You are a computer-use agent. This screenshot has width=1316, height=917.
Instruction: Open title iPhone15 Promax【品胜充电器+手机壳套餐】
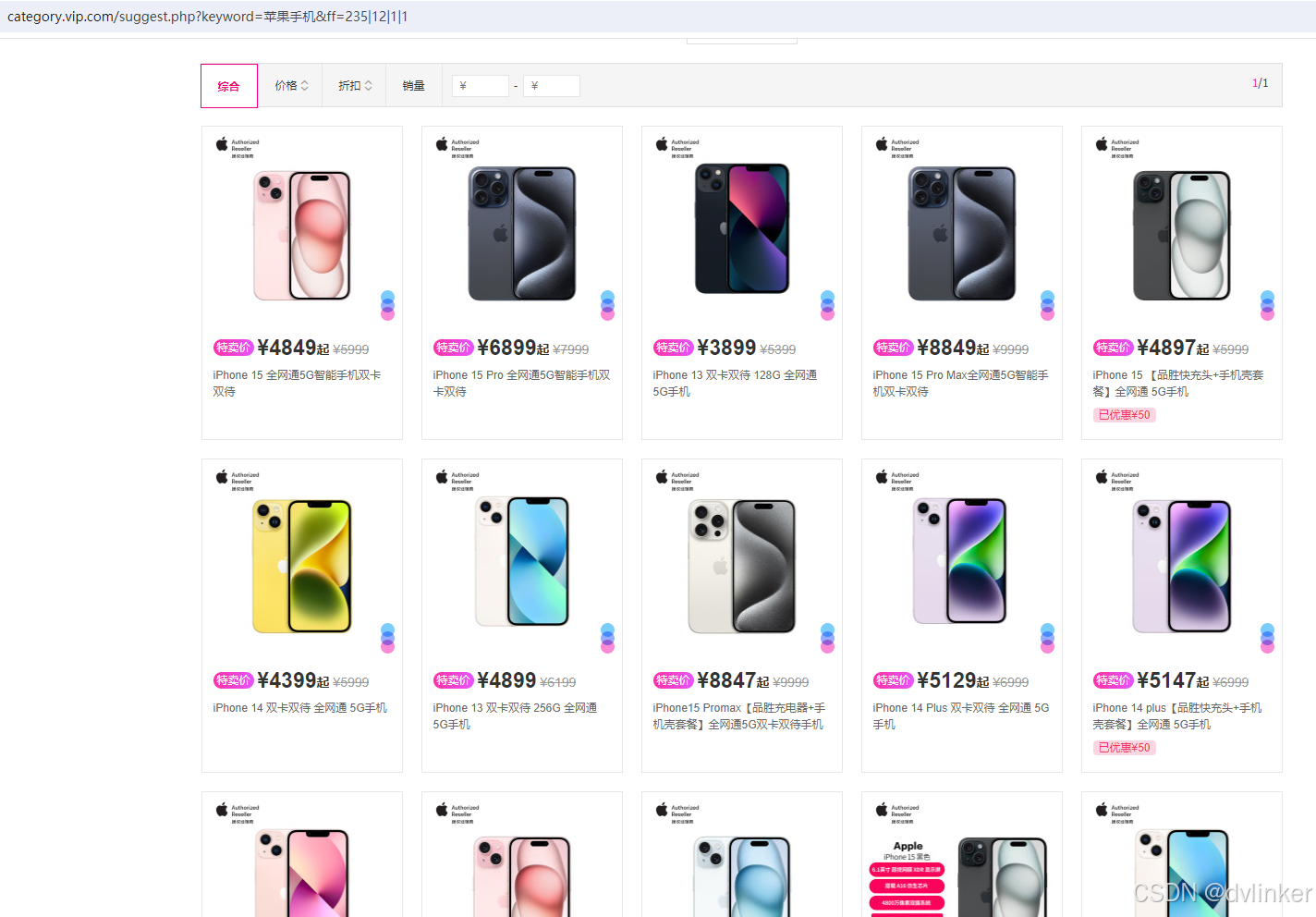click(739, 716)
